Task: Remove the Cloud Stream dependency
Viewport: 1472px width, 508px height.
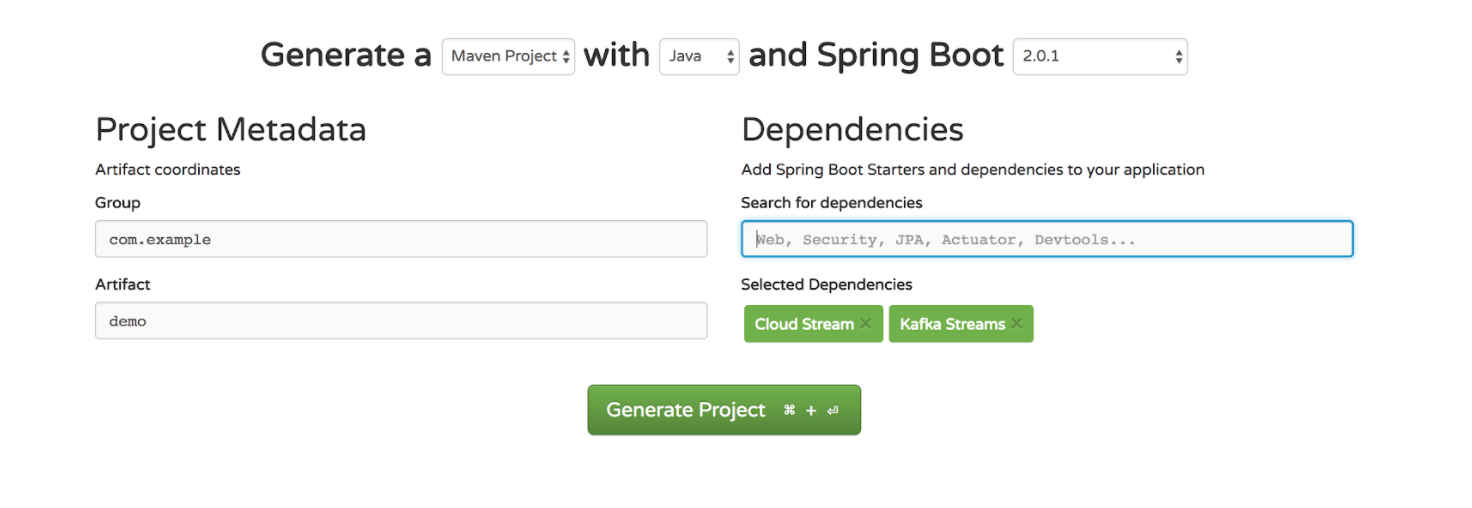Action: coord(865,324)
